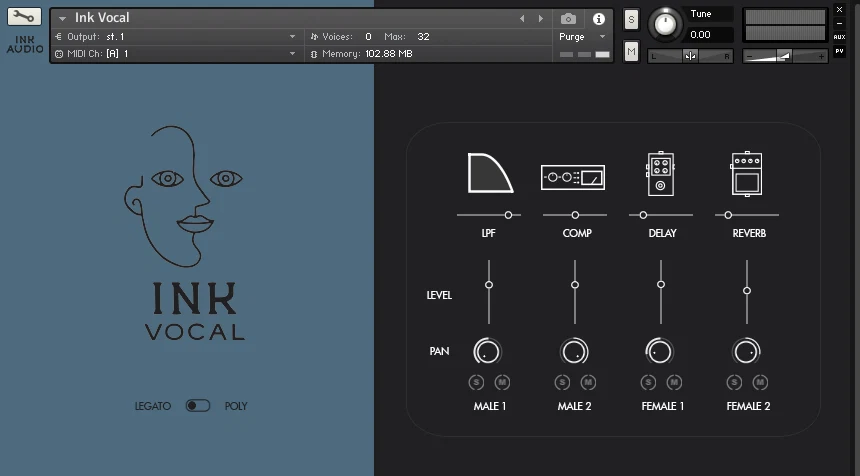Adjust the MALE 1 level fader
The height and width of the screenshot is (476, 860).
point(489,292)
